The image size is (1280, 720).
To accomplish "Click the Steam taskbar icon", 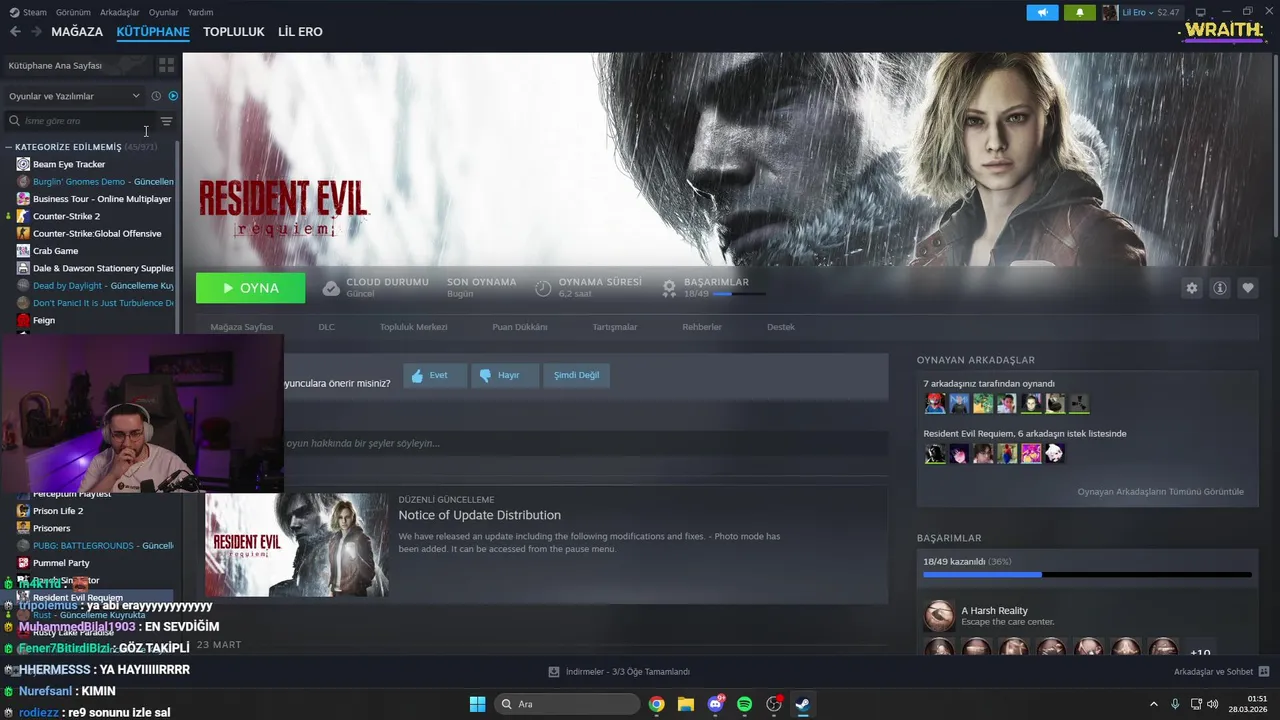I will [802, 704].
